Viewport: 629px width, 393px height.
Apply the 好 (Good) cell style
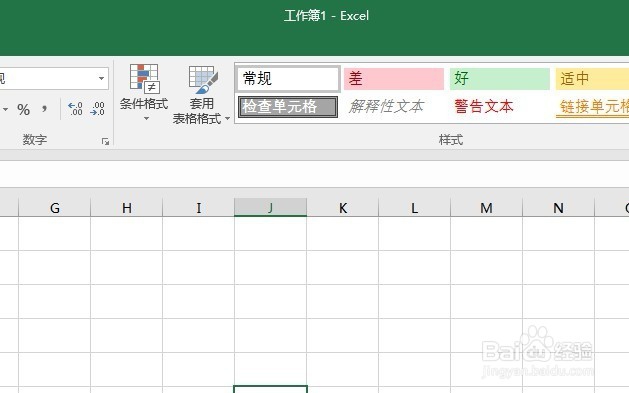[499, 78]
